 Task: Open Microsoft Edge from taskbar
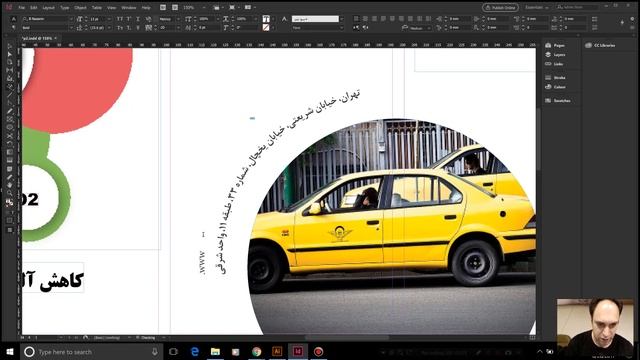click(195, 351)
